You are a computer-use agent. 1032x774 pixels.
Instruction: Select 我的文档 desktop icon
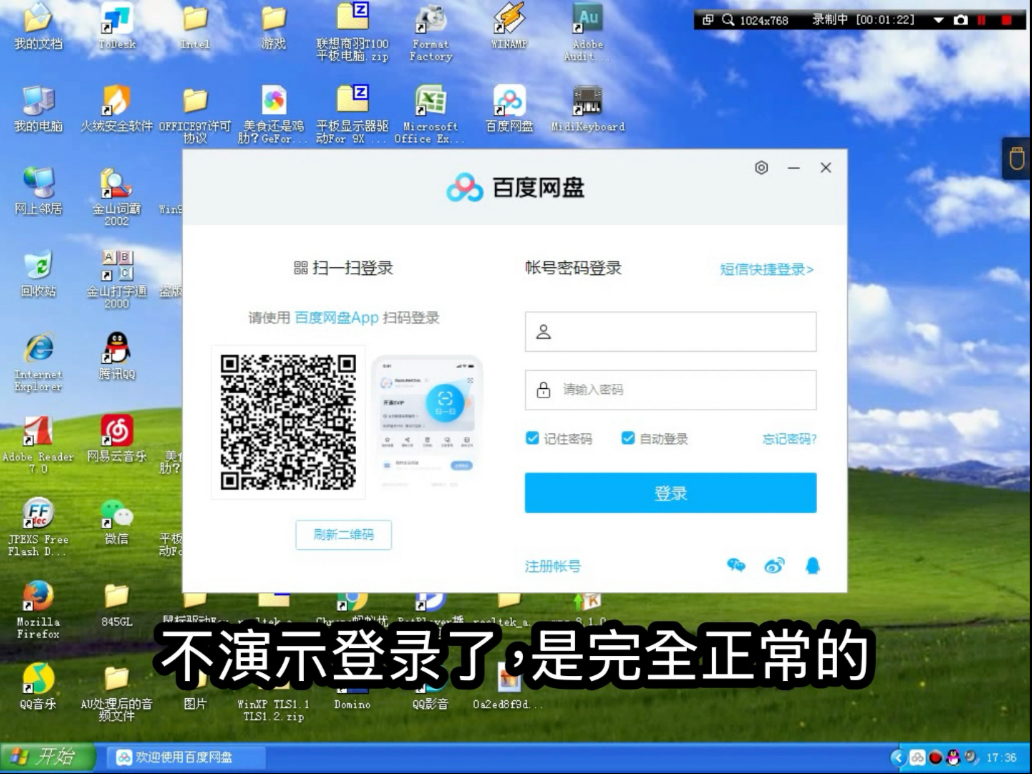38,28
